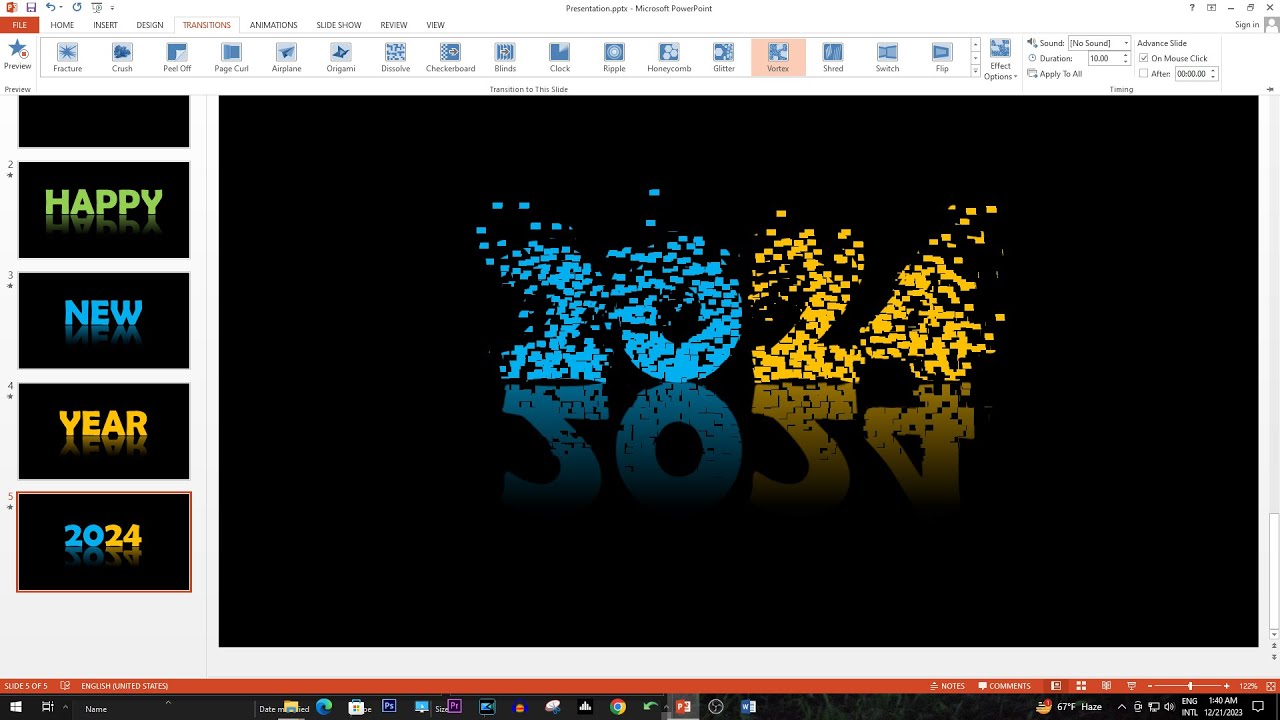
Task: Adjust the zoom slider in status bar
Action: (1189, 686)
